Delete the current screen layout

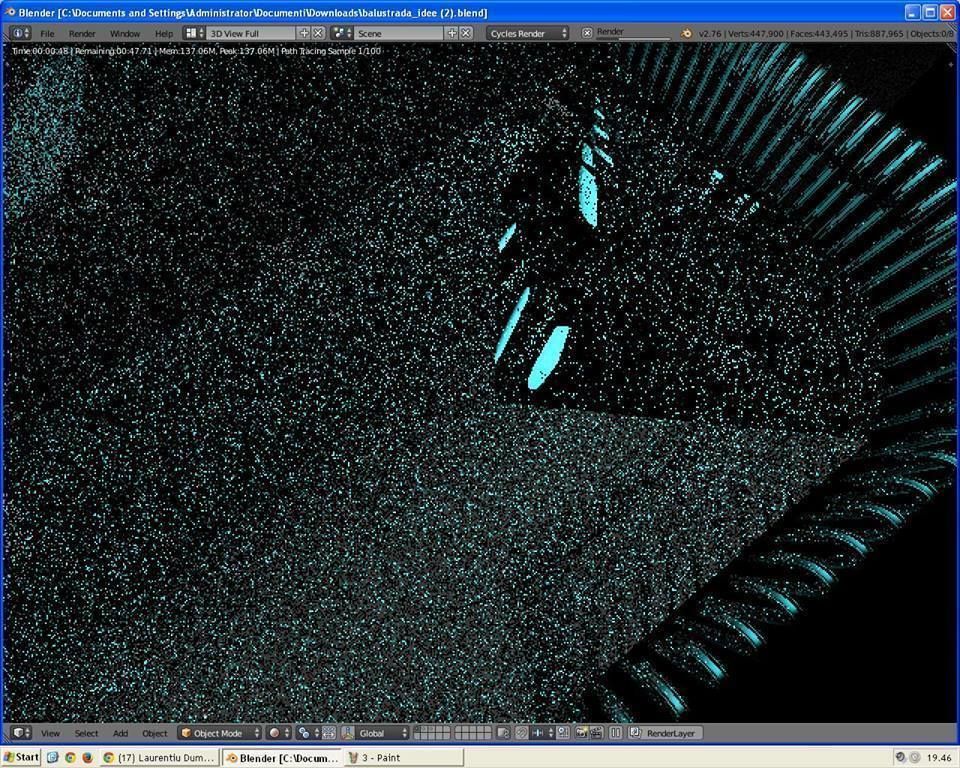[x=318, y=33]
